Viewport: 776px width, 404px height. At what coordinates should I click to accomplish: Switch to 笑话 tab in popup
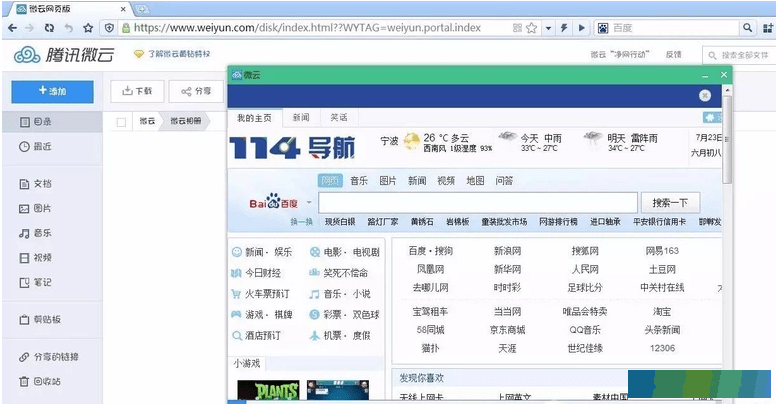[x=339, y=118]
